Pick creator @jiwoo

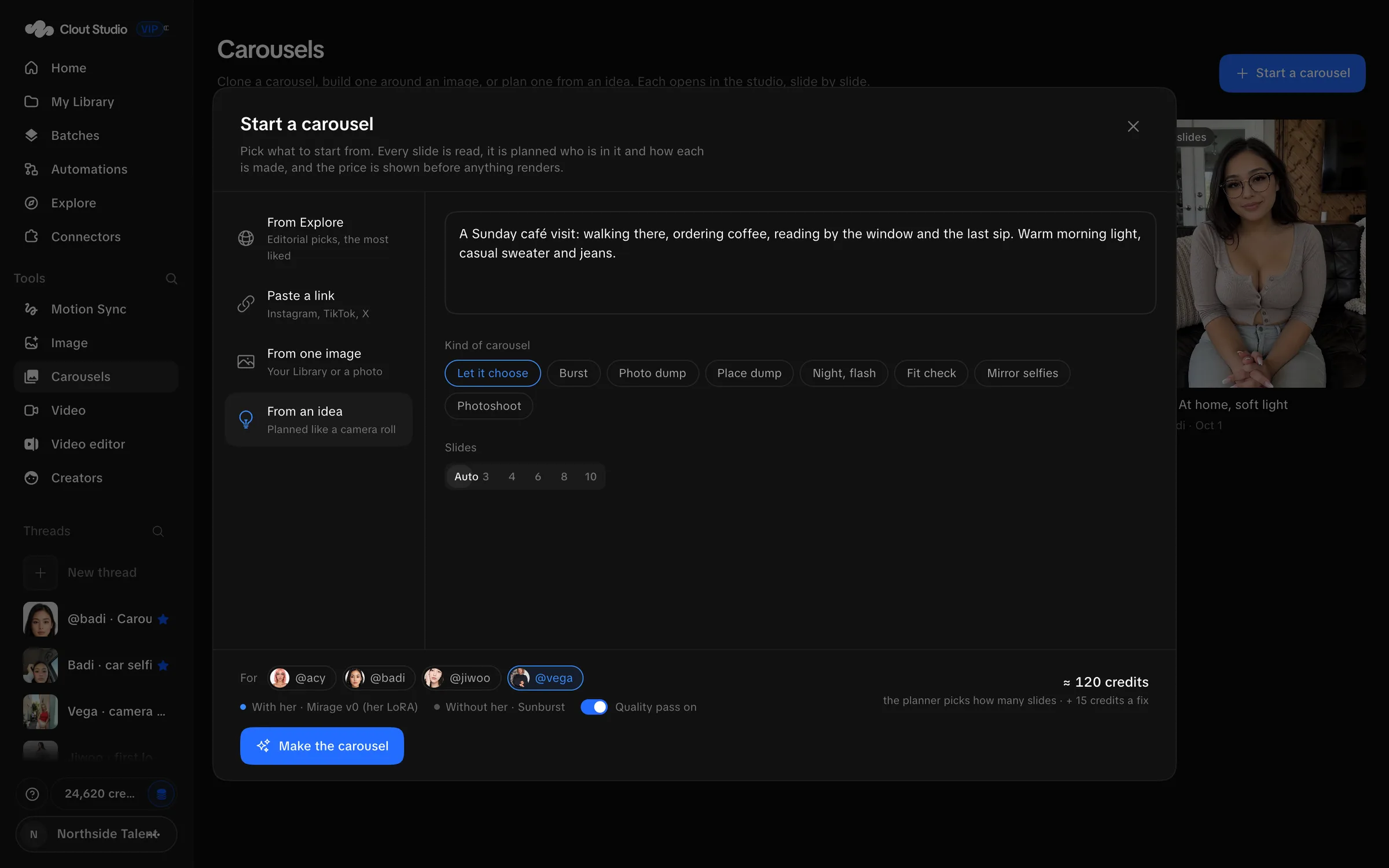pos(461,678)
